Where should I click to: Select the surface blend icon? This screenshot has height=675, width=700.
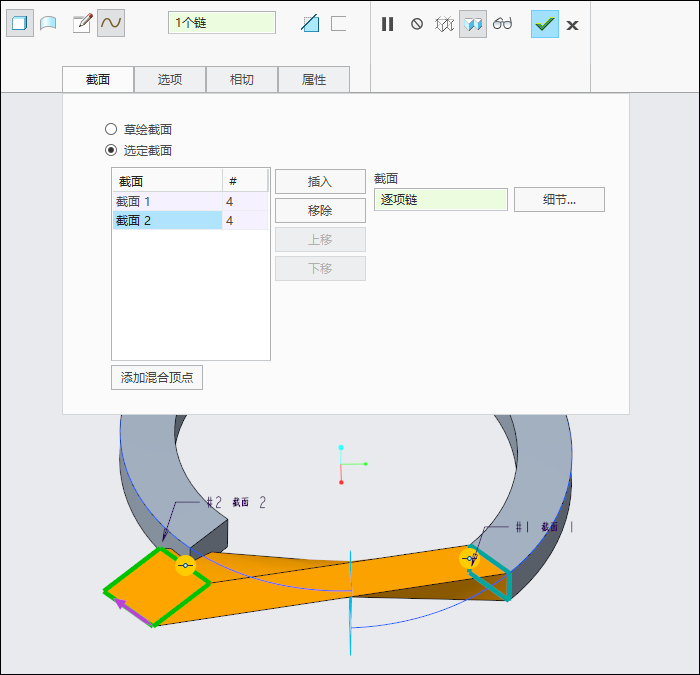tap(48, 23)
